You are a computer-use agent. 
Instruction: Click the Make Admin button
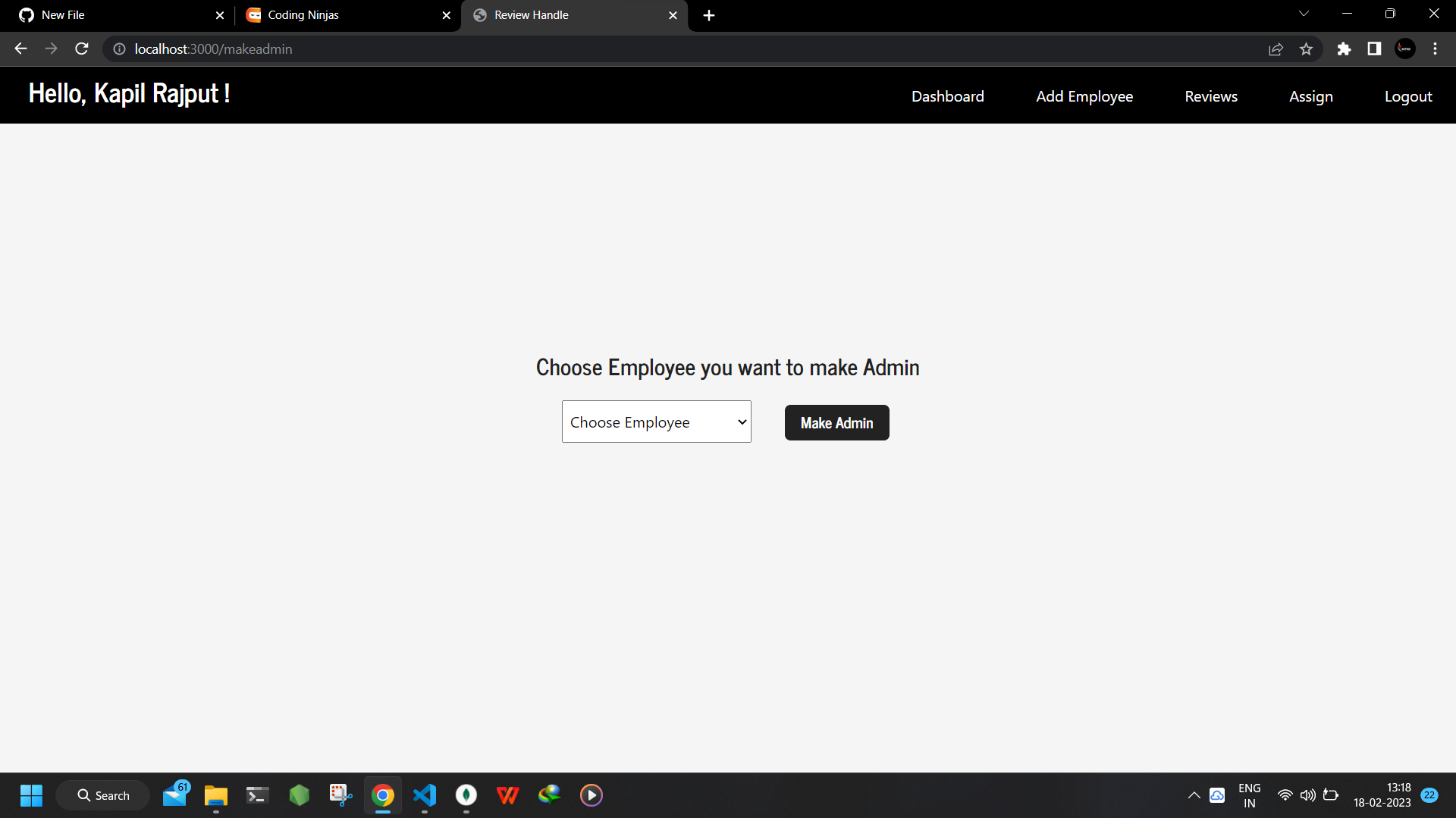tap(836, 422)
